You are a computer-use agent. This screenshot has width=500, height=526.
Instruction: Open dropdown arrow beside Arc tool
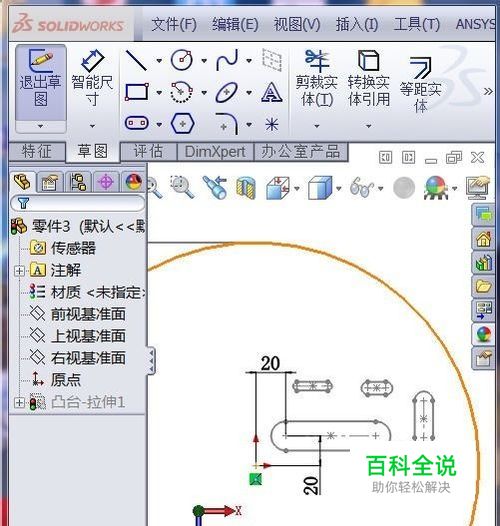[x=204, y=93]
